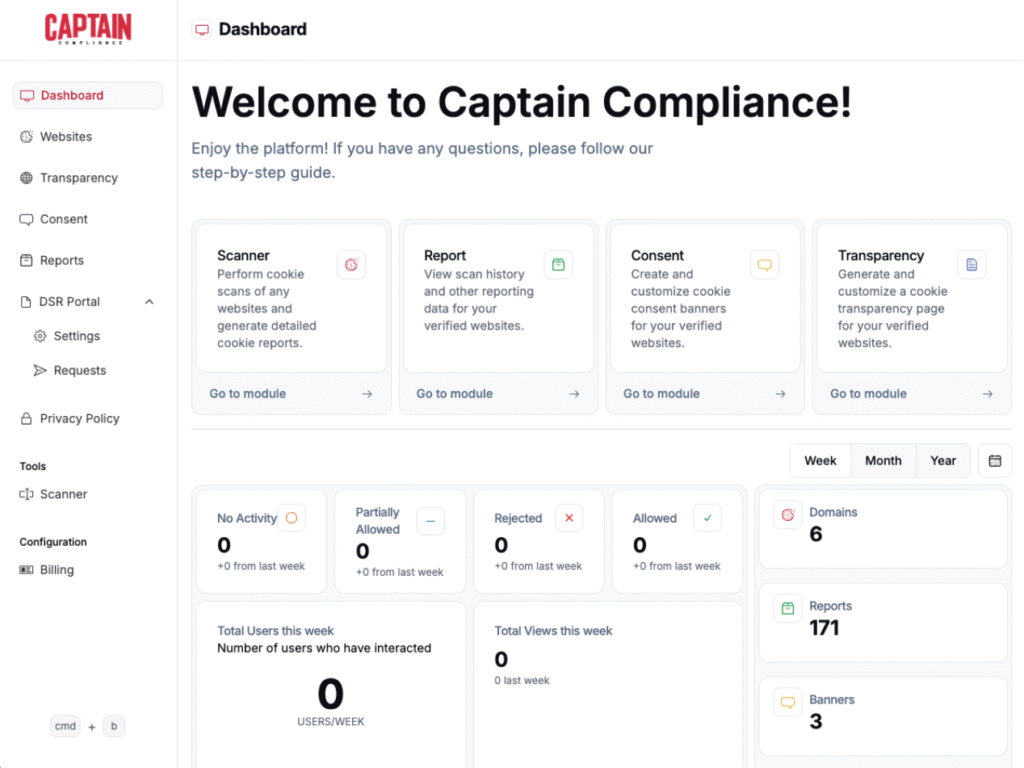Click the Transparency card arrow
The image size is (1024, 768).
(x=987, y=394)
